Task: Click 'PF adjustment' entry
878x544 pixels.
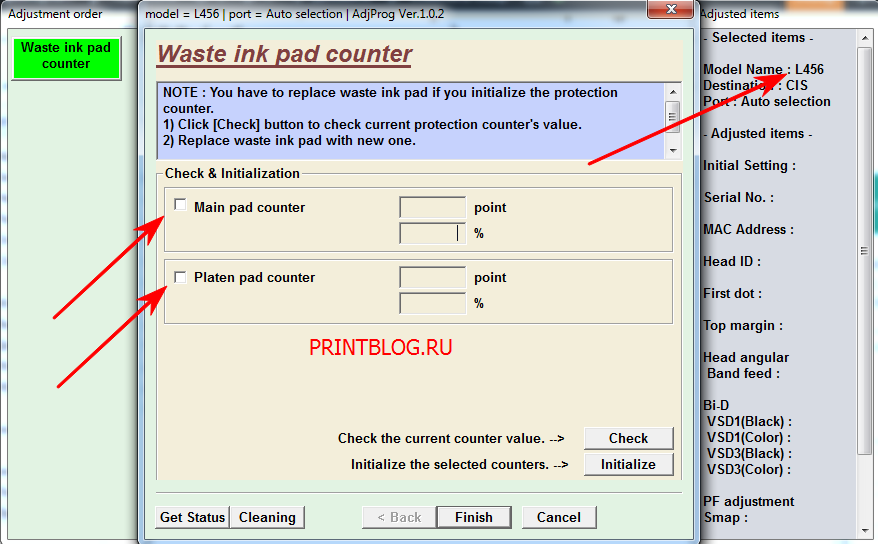Action: coord(749,501)
